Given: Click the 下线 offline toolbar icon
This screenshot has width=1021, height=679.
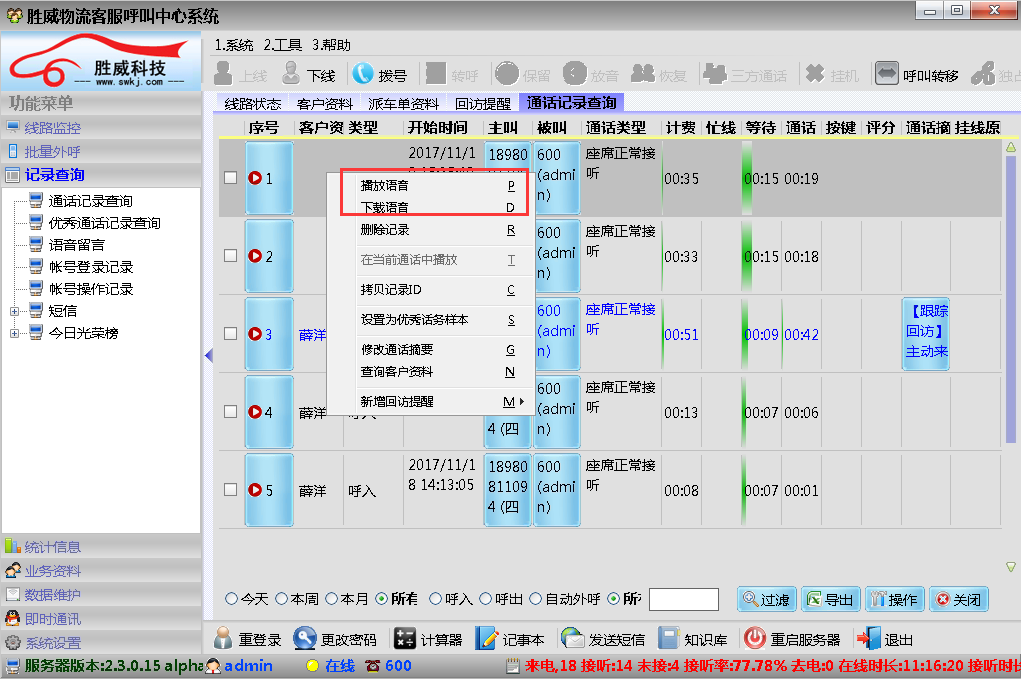Looking at the screenshot, I should [291, 74].
